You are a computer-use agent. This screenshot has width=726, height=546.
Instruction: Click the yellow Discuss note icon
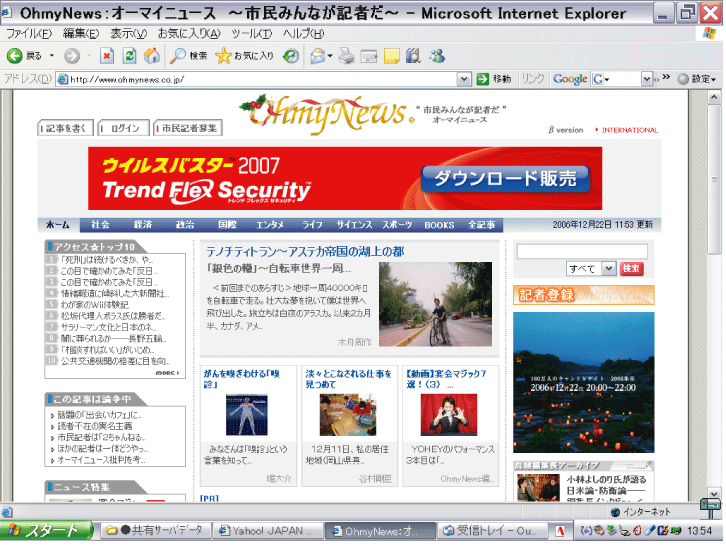(x=392, y=56)
